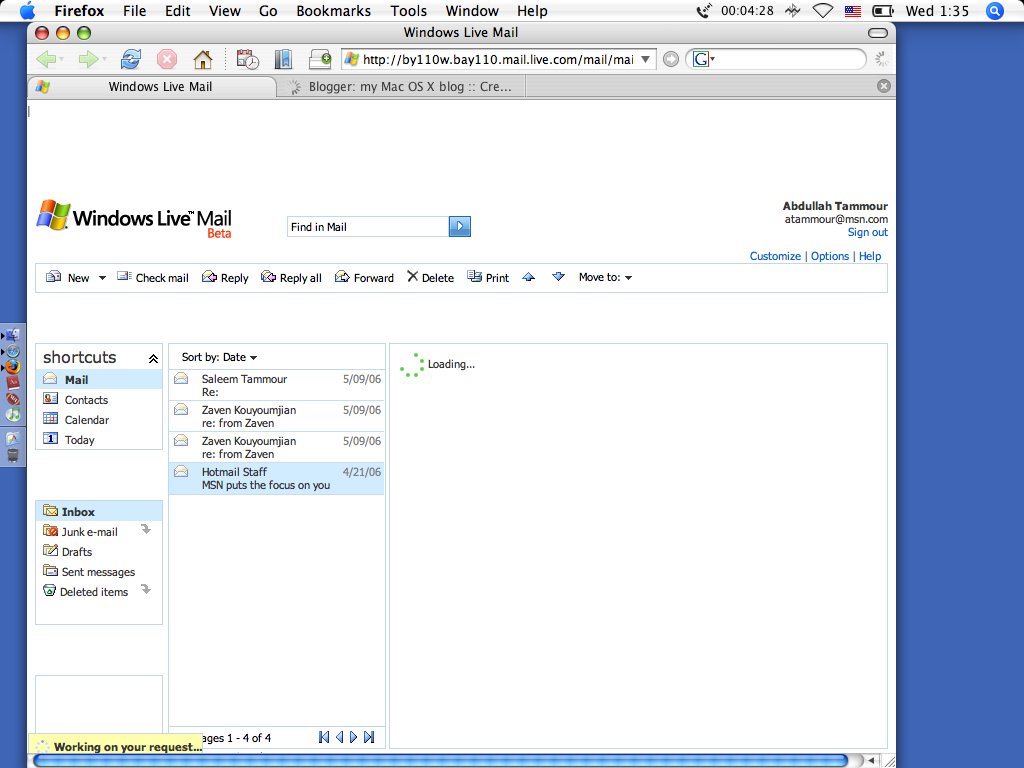The width and height of the screenshot is (1024, 768).
Task: Click the New Tab toolbar icon
Action: 320,59
